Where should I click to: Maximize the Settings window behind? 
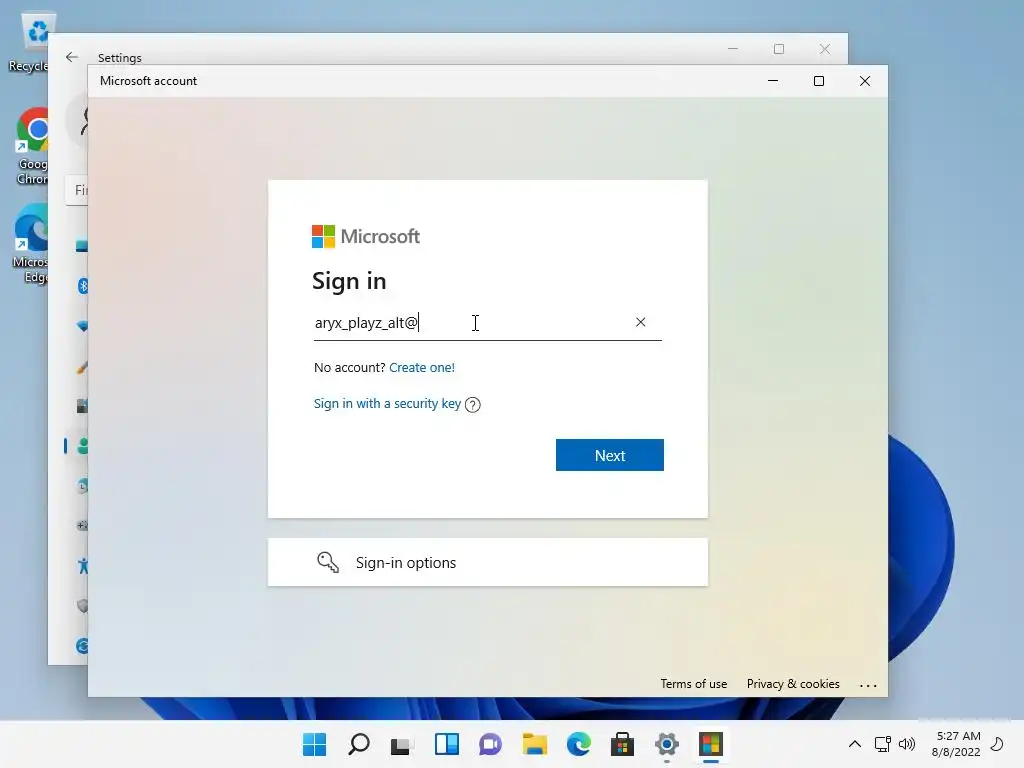pyautogui.click(x=778, y=49)
